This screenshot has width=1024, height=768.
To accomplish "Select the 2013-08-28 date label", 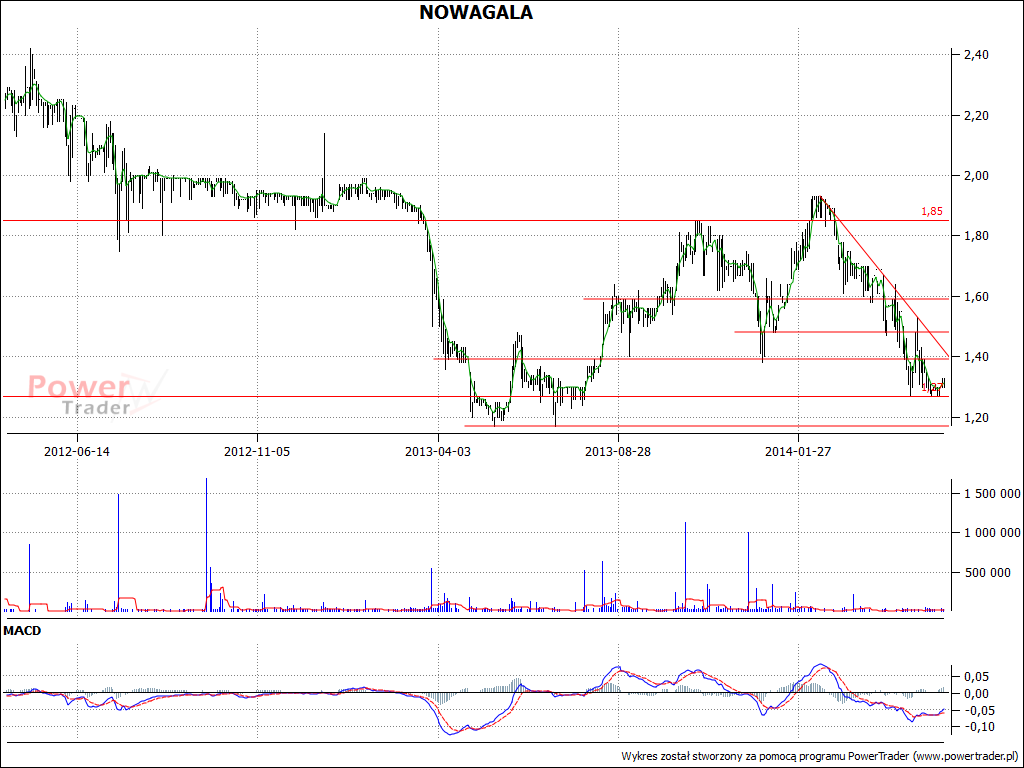I will click(x=618, y=451).
